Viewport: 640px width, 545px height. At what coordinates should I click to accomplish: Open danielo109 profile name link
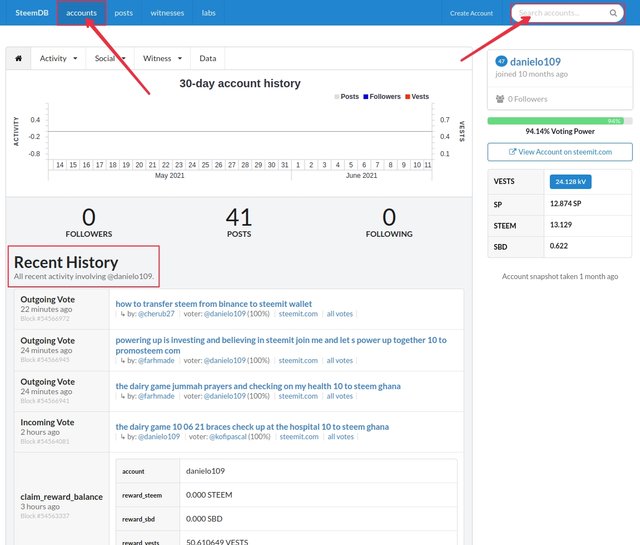(535, 62)
